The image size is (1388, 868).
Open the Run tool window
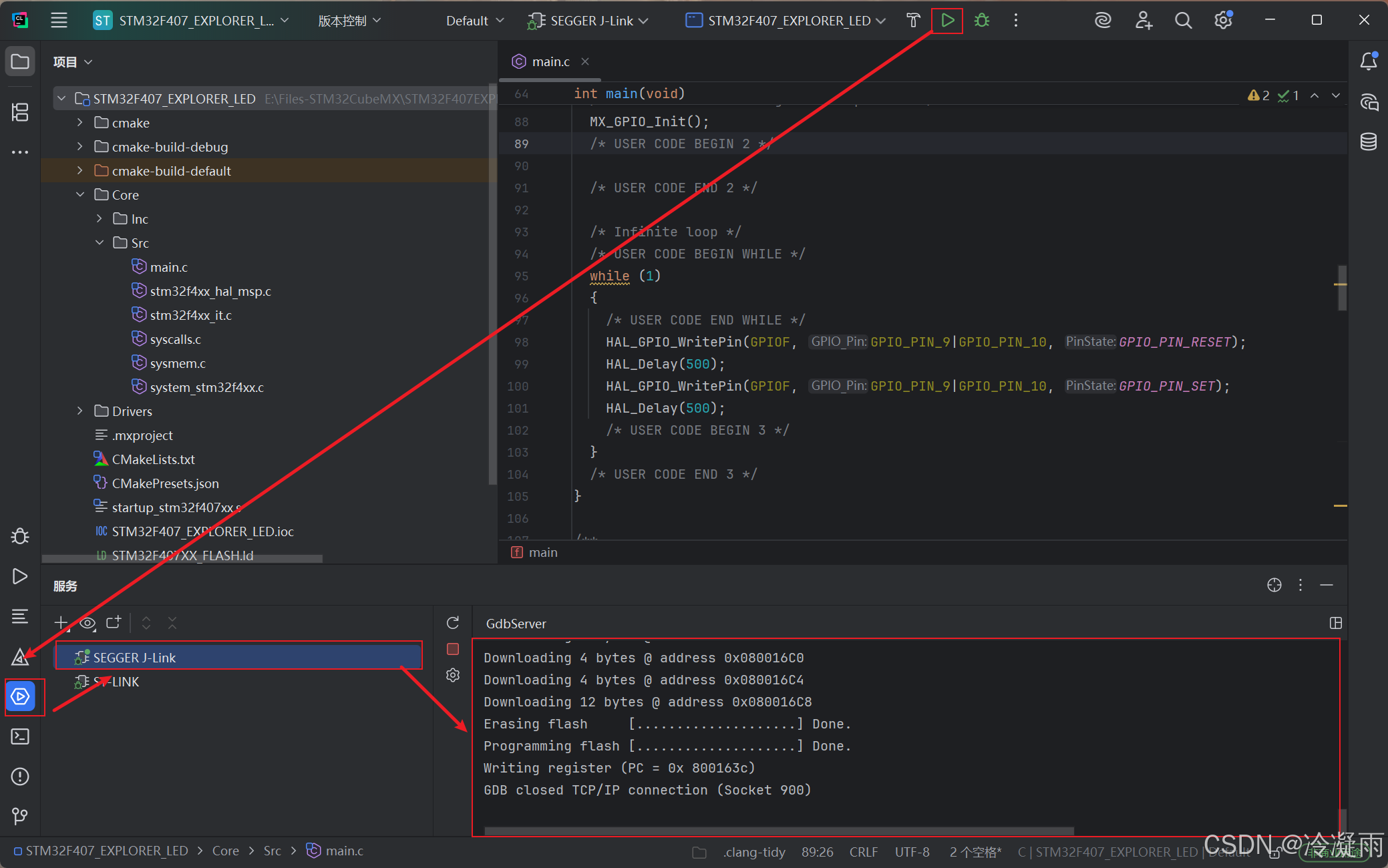[x=20, y=576]
